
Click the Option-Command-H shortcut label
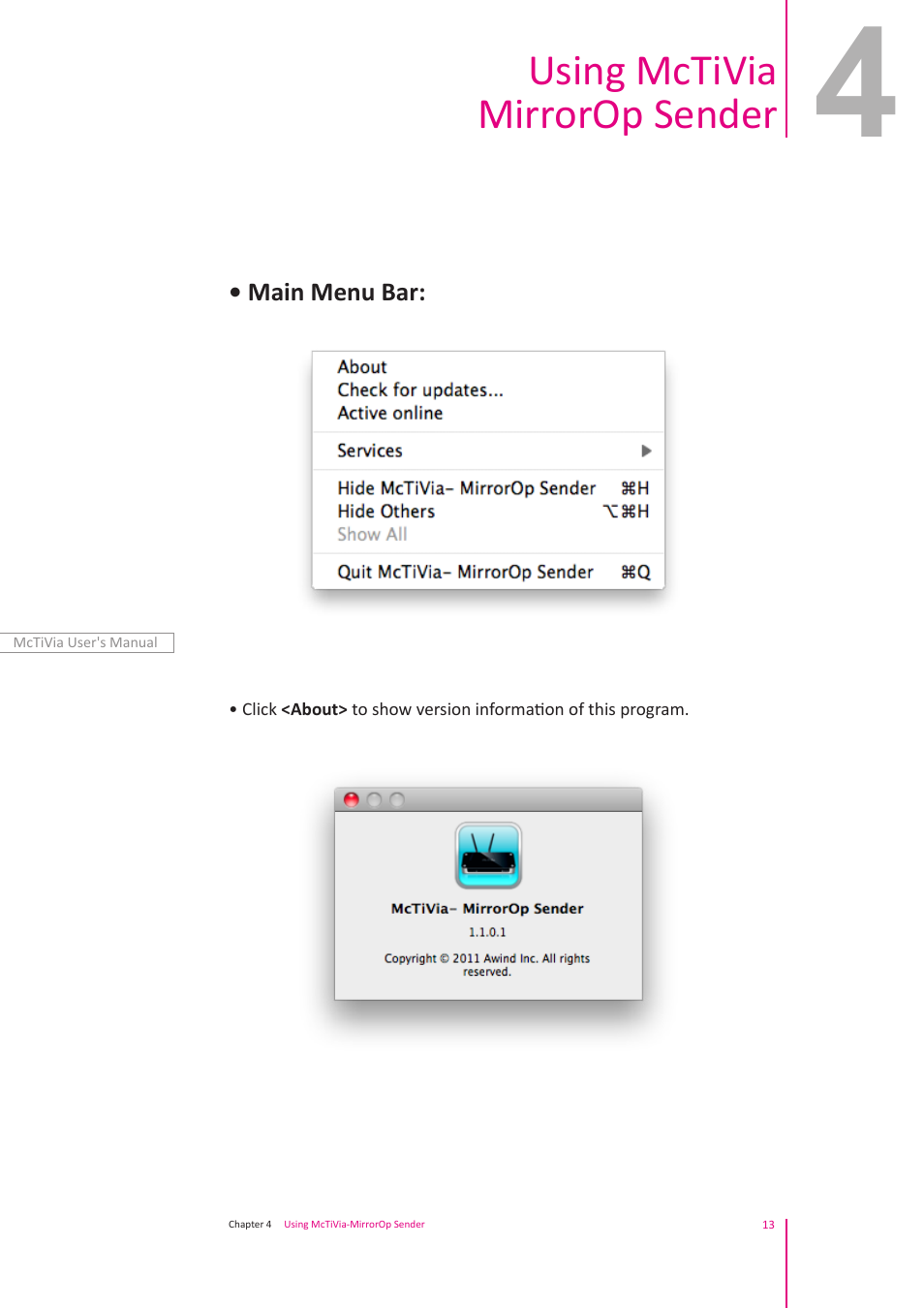(x=626, y=512)
